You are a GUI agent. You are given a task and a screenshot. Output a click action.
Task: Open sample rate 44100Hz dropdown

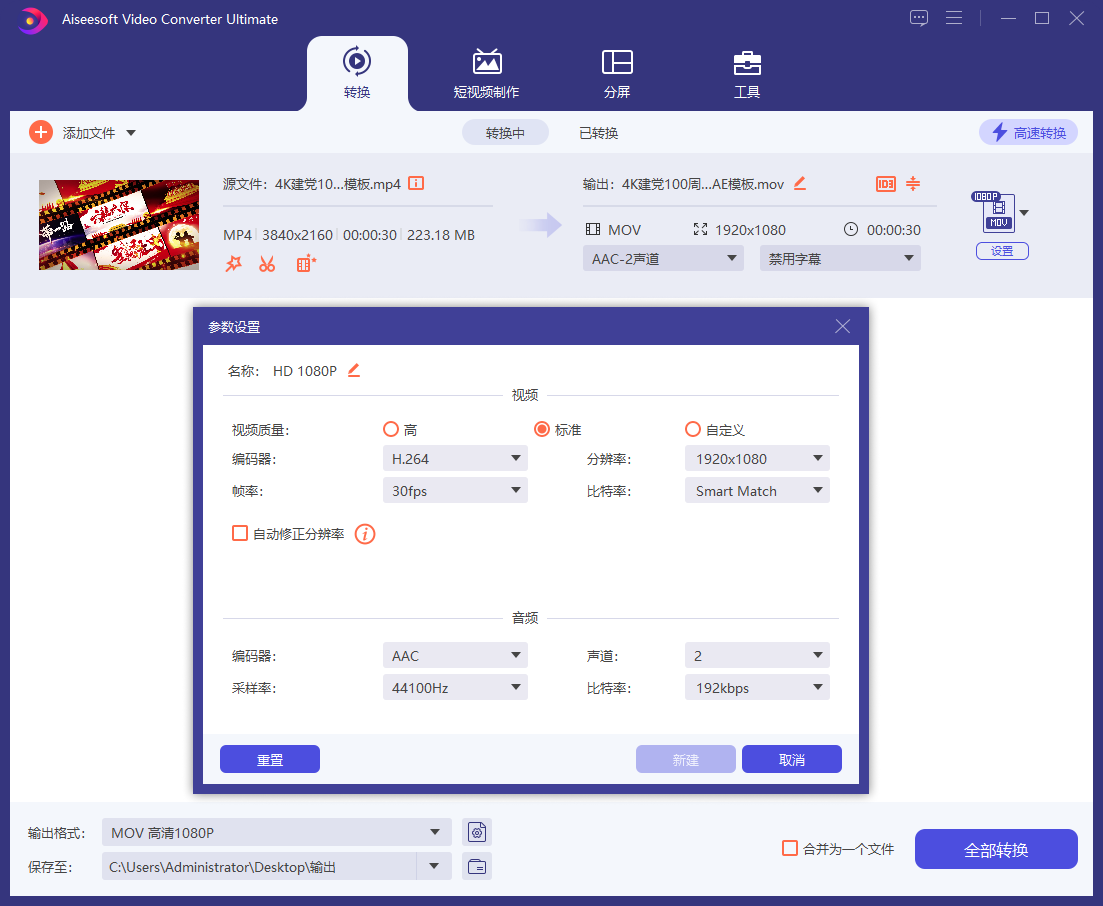455,687
